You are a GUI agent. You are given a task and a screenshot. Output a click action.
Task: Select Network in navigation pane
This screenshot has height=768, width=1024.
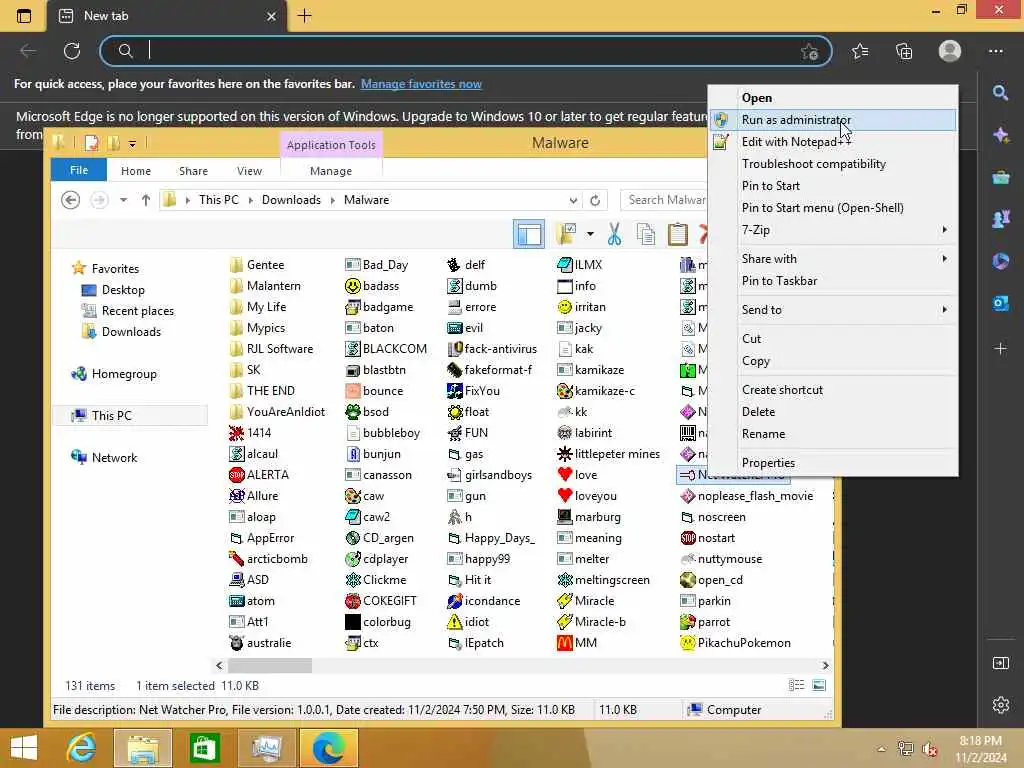pos(114,458)
